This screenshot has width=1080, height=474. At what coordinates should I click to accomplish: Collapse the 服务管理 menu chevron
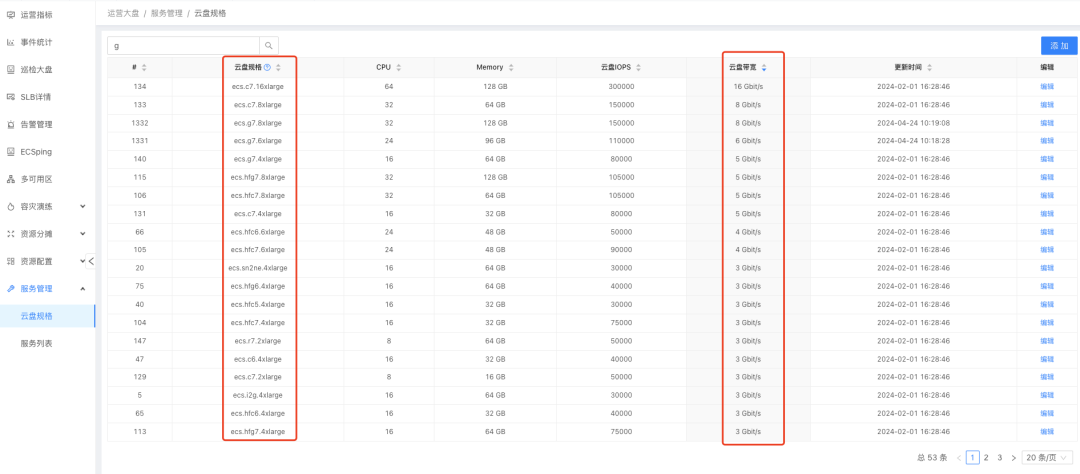pyautogui.click(x=83, y=289)
